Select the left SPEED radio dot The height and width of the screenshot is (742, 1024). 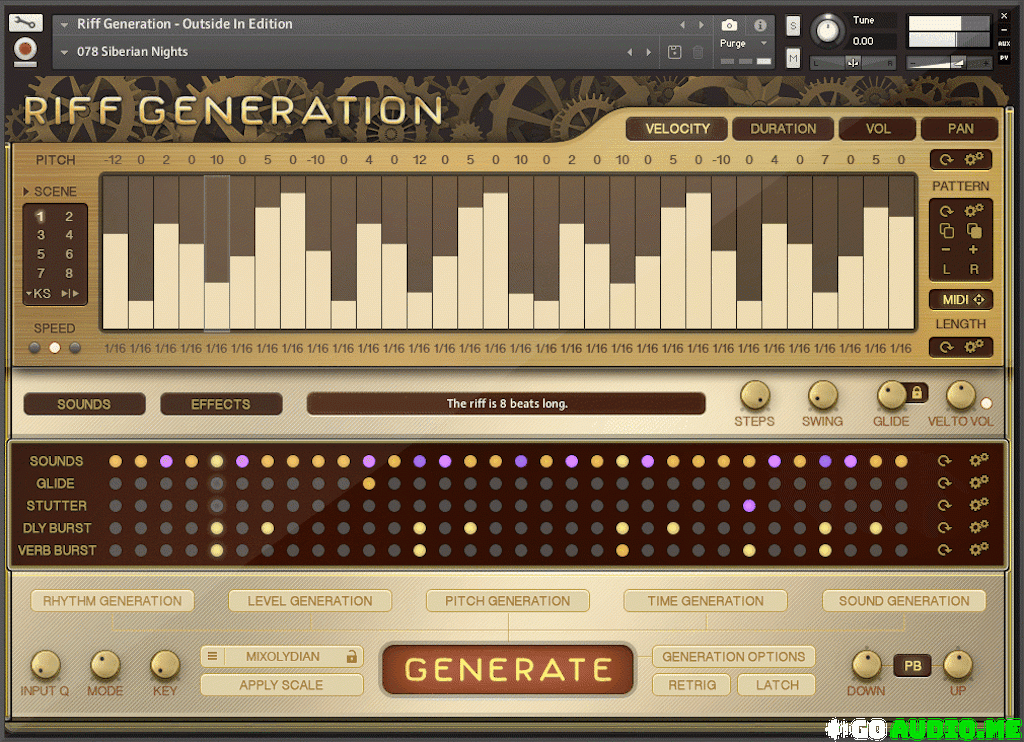click(x=35, y=348)
